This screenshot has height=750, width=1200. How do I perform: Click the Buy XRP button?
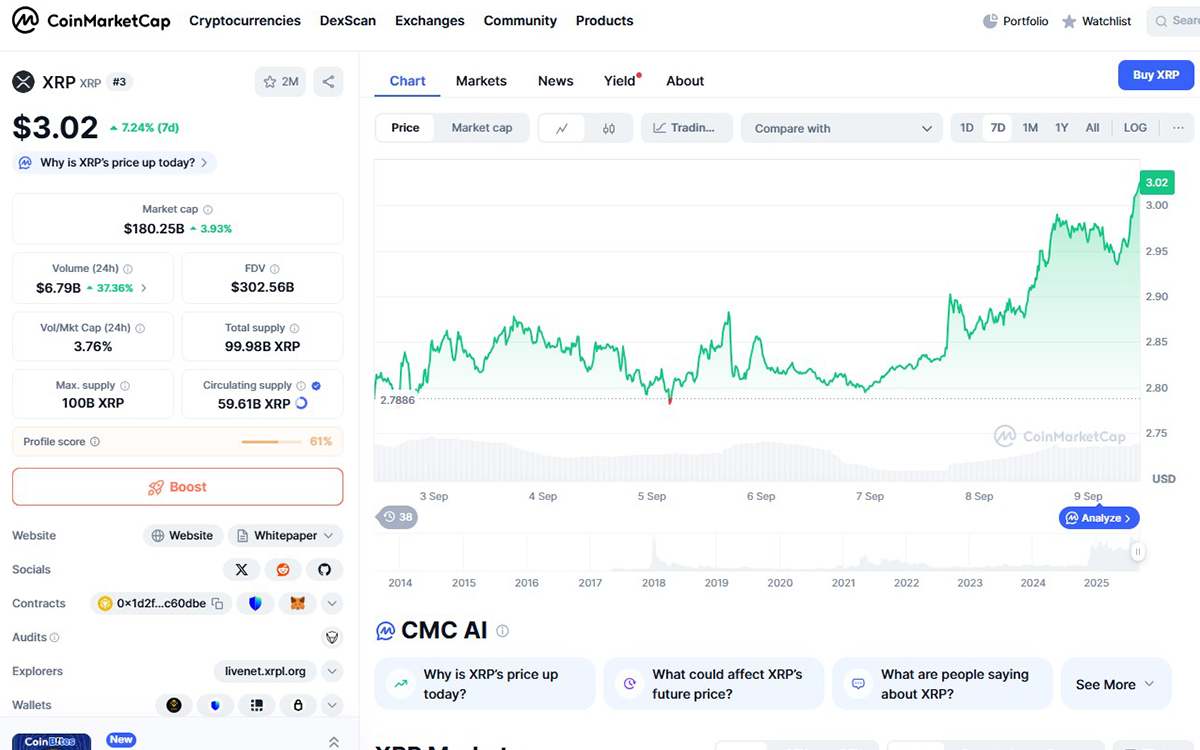tap(1155, 75)
